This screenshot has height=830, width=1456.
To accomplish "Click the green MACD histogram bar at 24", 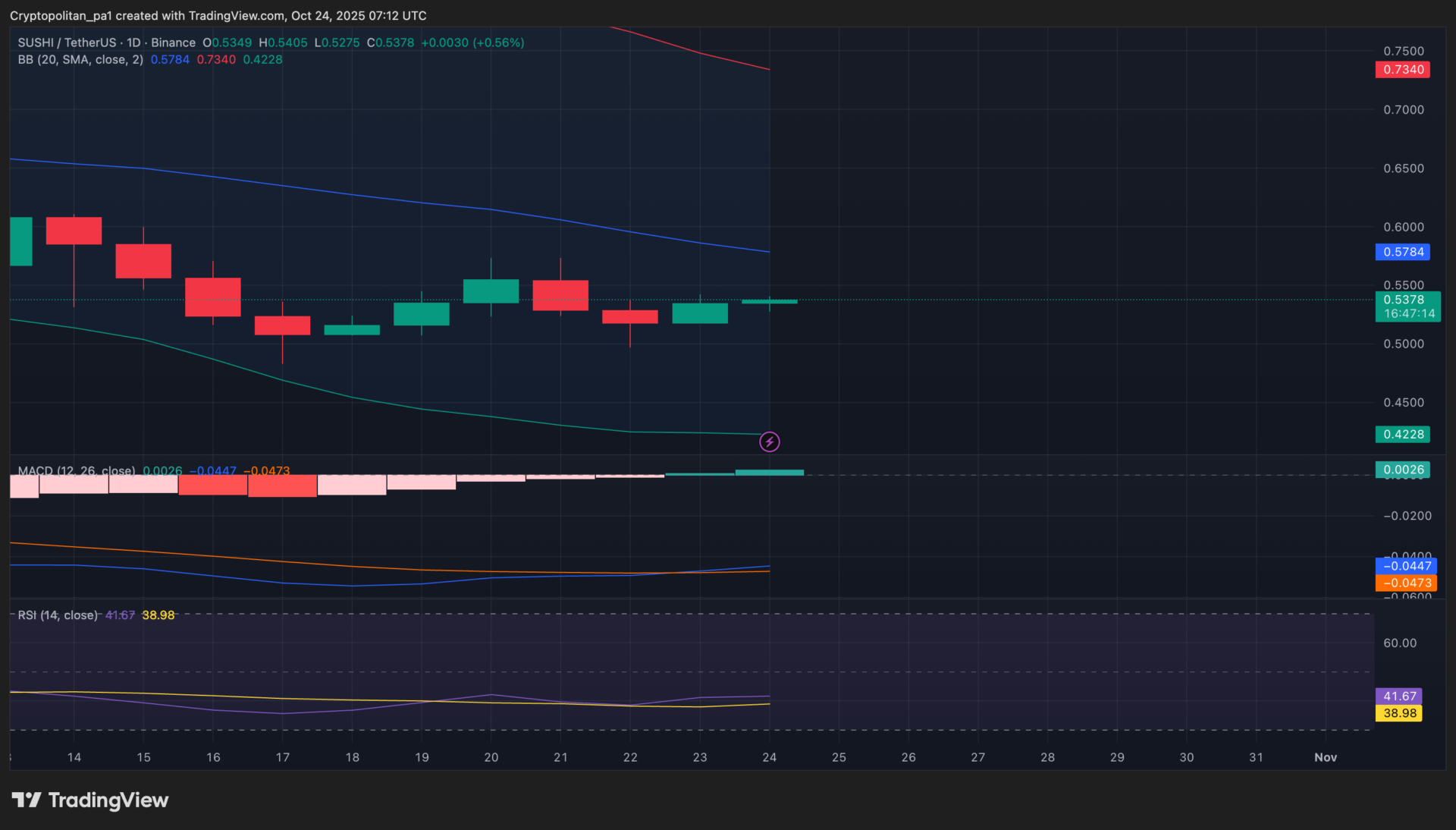I will pos(769,473).
